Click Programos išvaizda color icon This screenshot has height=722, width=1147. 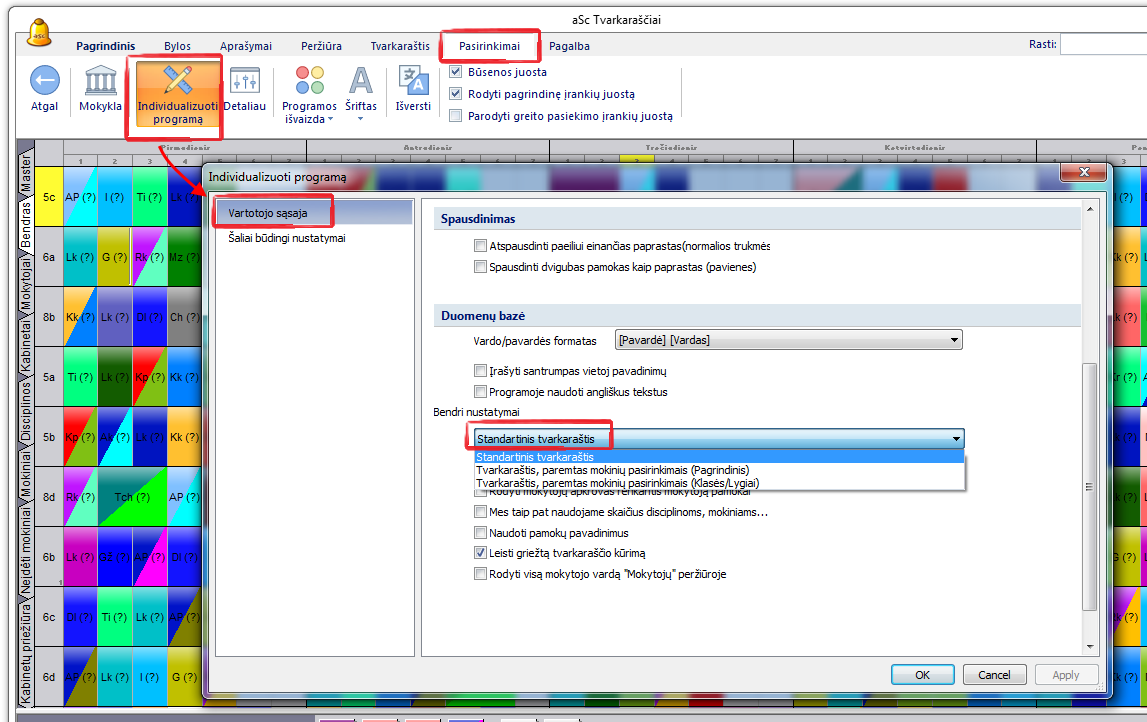(x=309, y=82)
